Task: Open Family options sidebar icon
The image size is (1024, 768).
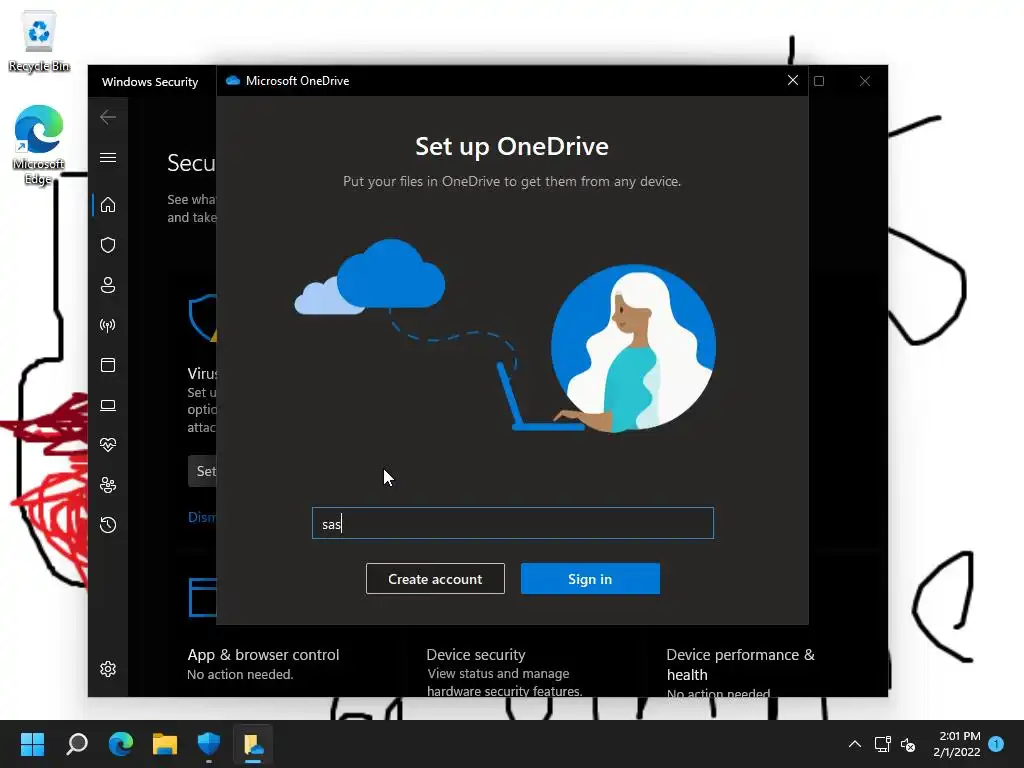Action: point(108,485)
